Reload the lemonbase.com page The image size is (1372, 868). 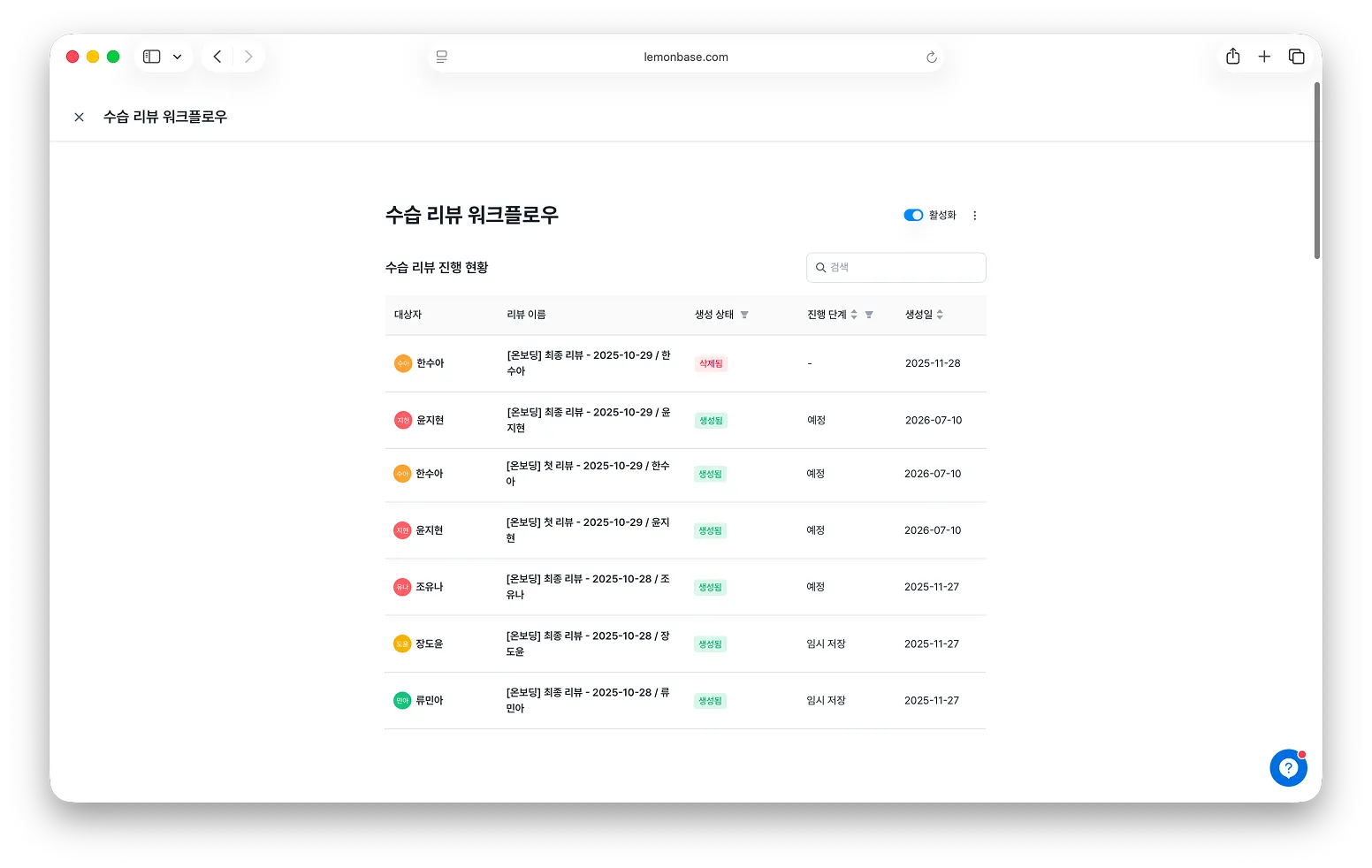click(x=931, y=57)
